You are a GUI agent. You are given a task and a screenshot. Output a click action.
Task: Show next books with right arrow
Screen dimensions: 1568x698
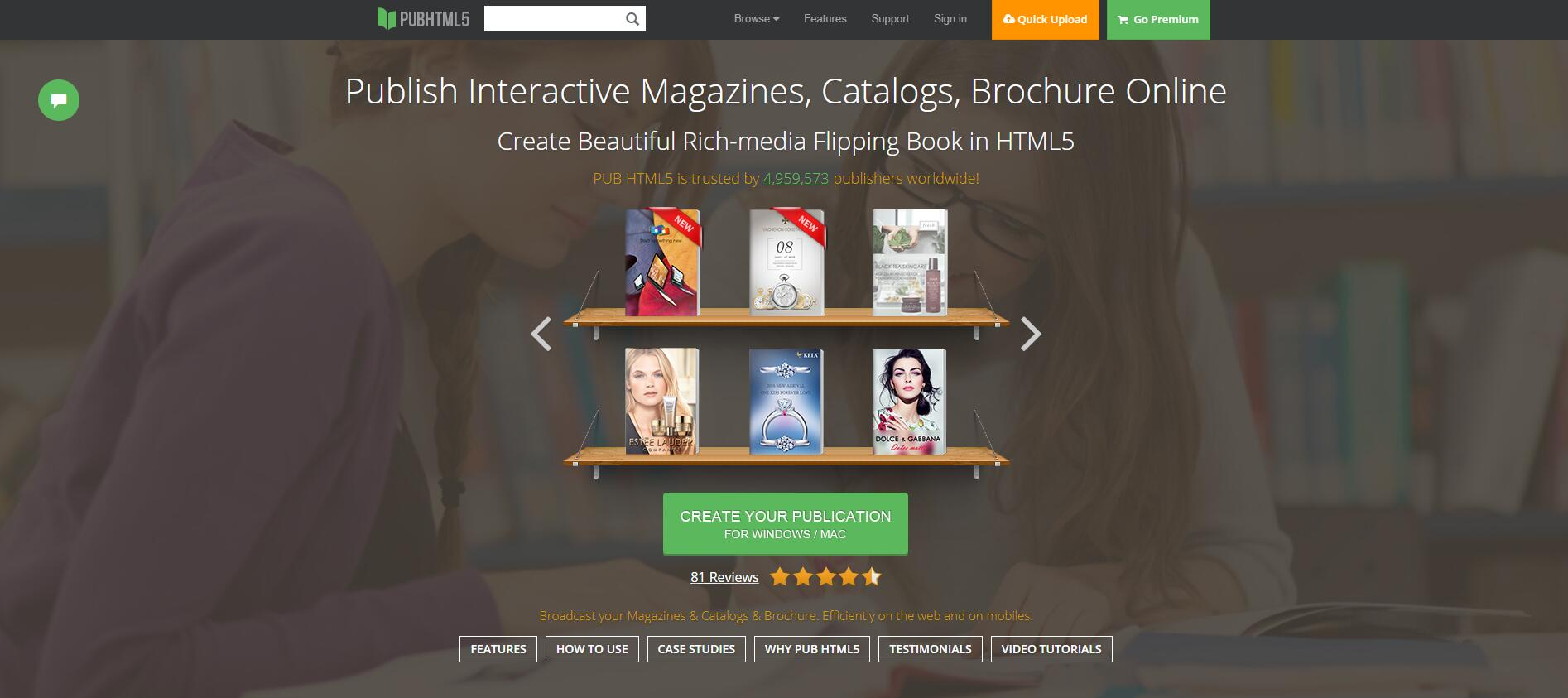pyautogui.click(x=1030, y=334)
